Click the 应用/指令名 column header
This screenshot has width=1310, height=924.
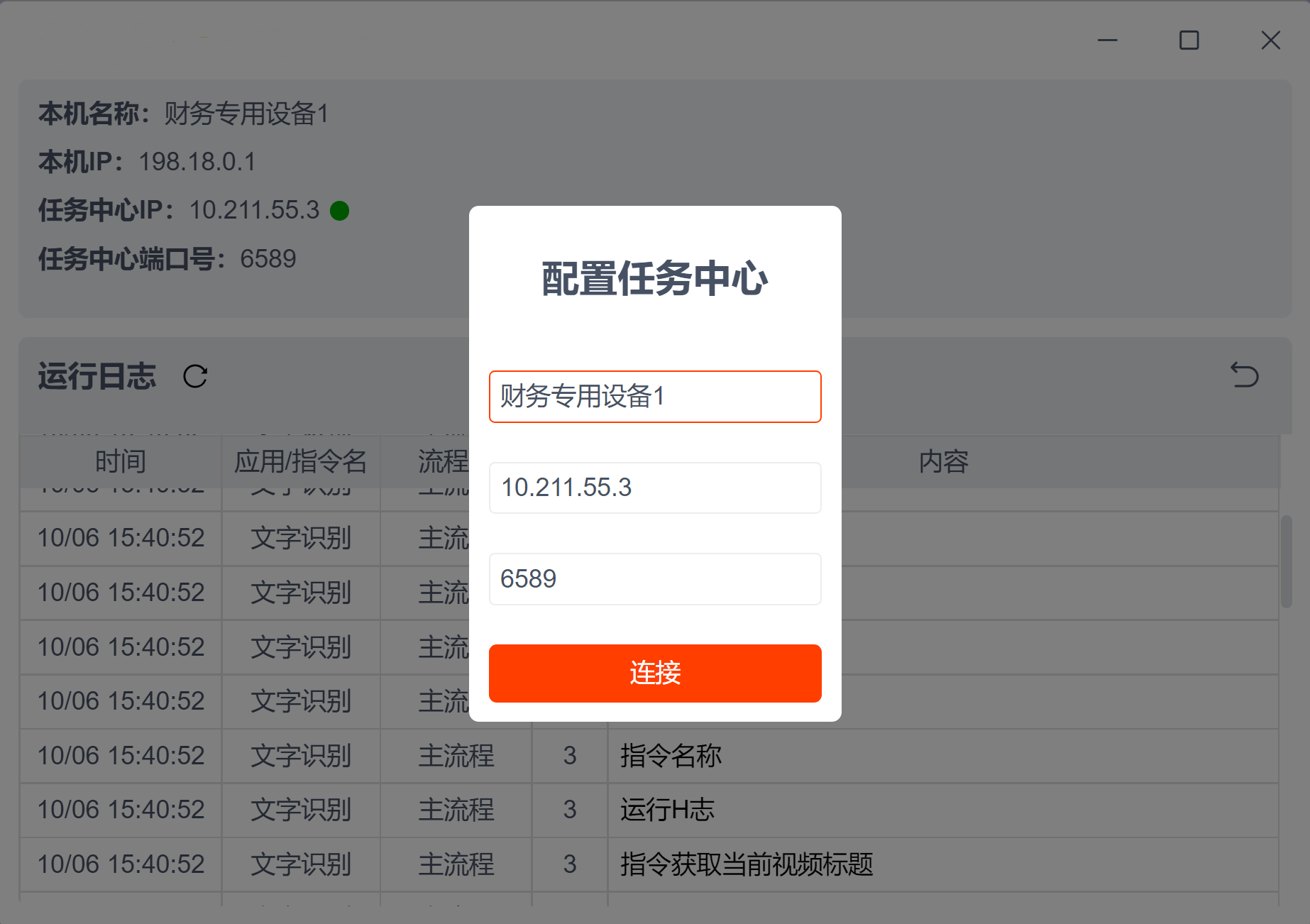pos(300,462)
